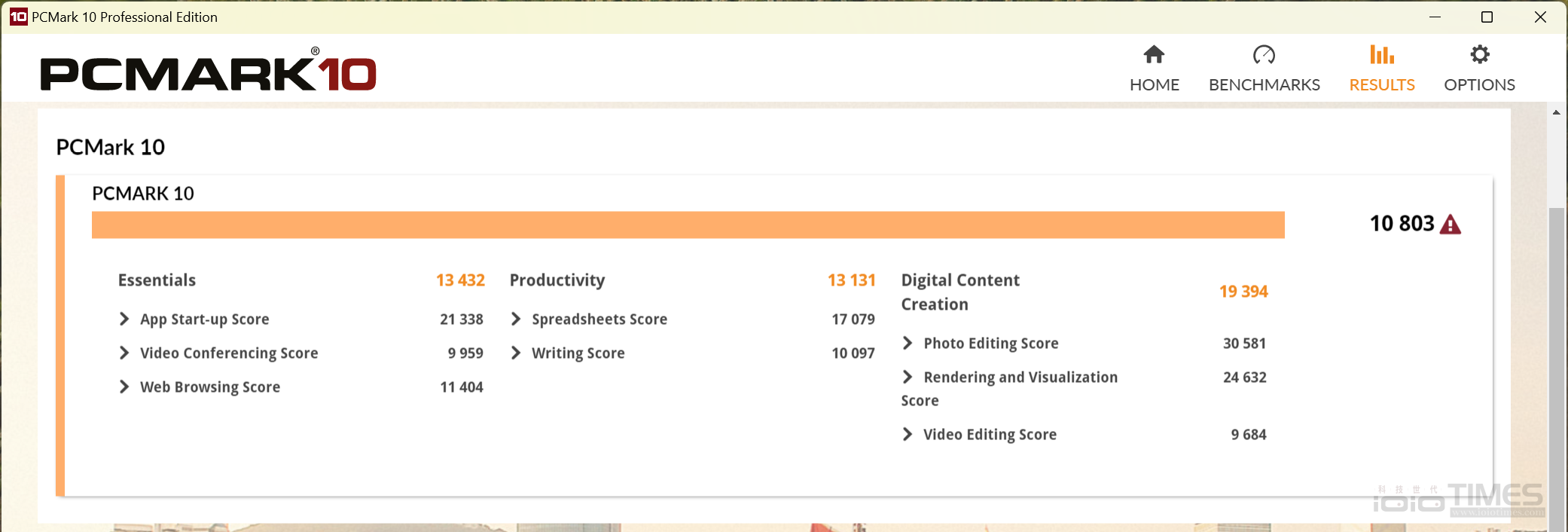
Task: Click the scroll up arrow on scrollbar
Action: [1556, 112]
